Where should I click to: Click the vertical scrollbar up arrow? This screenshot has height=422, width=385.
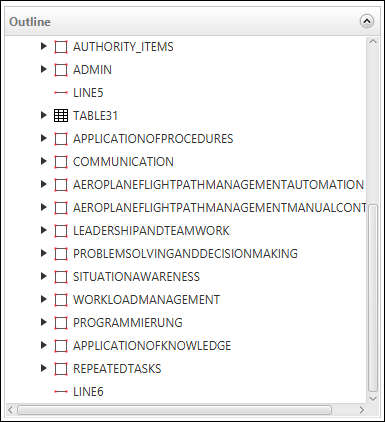pos(373,42)
